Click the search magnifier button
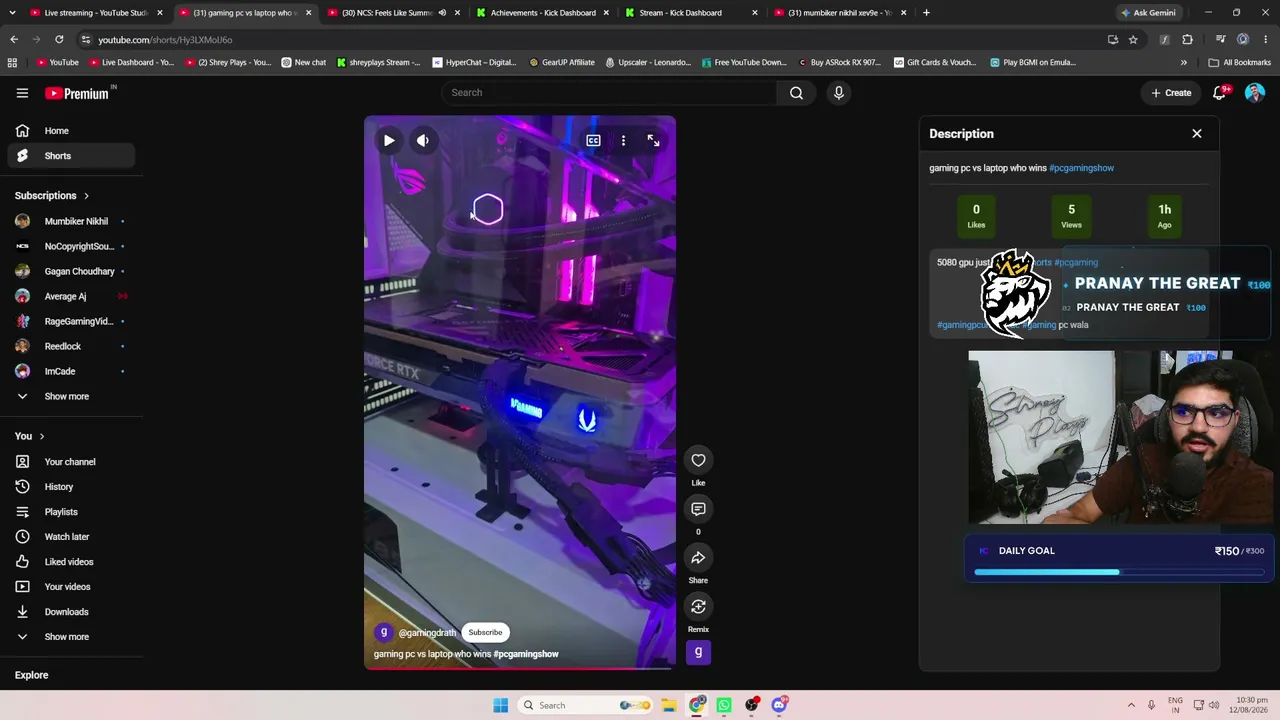 pyautogui.click(x=796, y=93)
